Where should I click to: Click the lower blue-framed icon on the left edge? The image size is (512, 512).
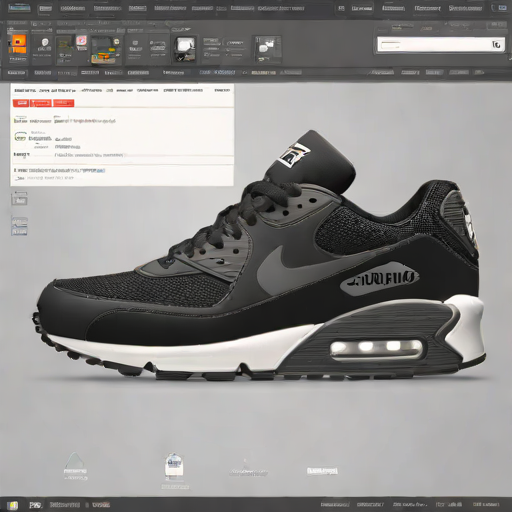pyautogui.click(x=19, y=226)
